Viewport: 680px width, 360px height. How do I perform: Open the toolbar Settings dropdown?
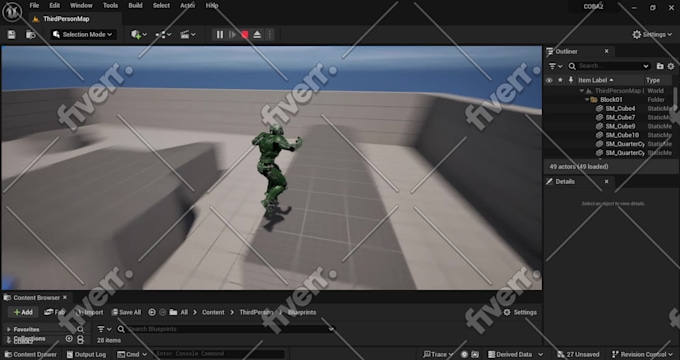[x=652, y=35]
